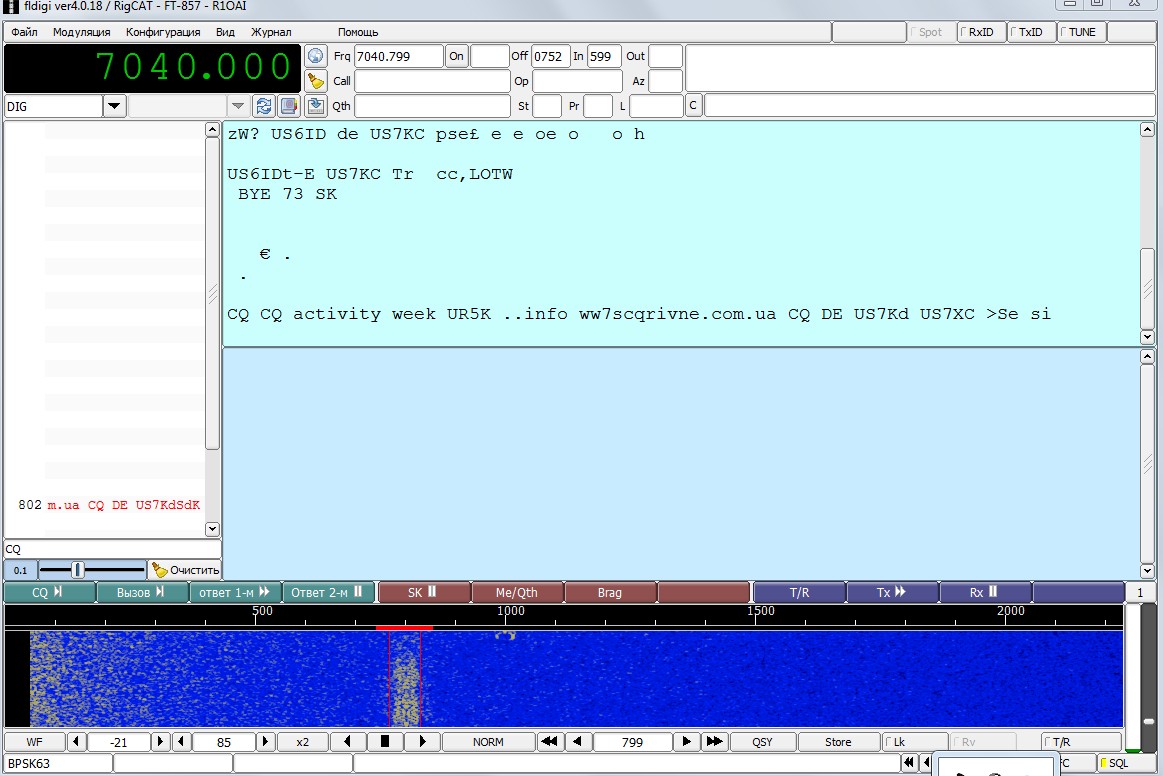Click the signal browser squelch slider
1163x776 pixels.
coord(78,570)
